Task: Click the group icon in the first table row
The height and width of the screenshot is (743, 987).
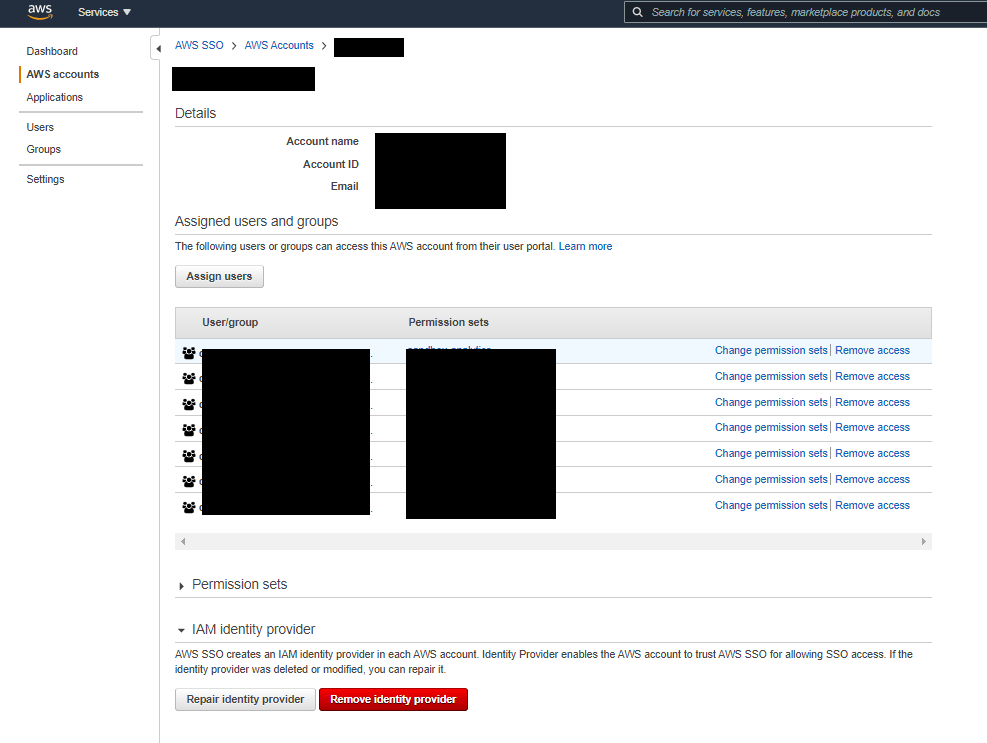Action: click(188, 352)
